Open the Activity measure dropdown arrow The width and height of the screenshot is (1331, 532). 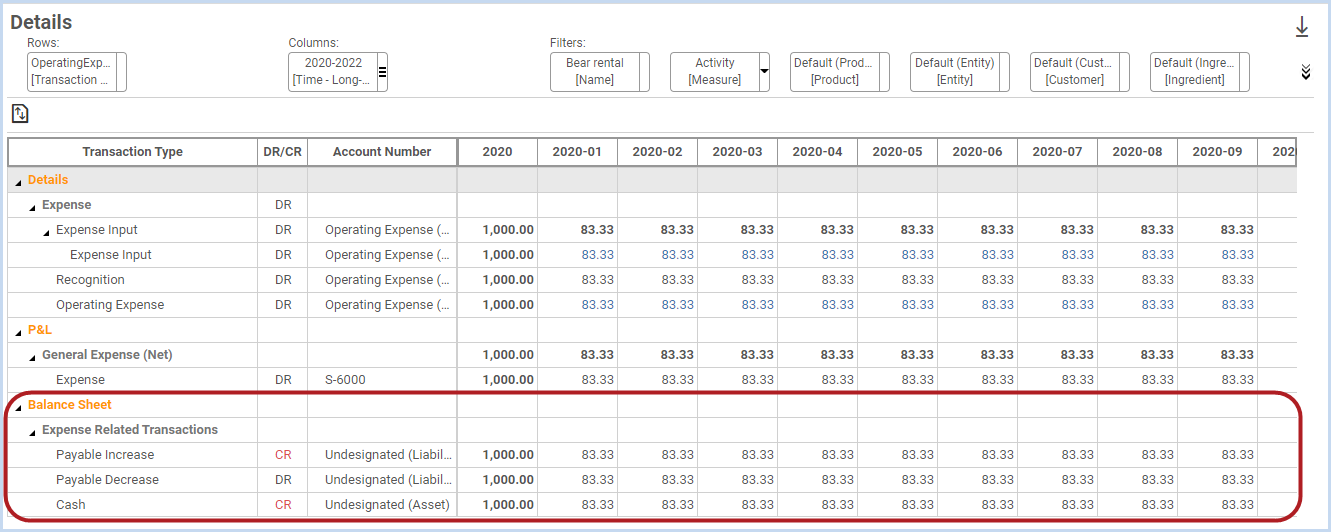pos(765,72)
